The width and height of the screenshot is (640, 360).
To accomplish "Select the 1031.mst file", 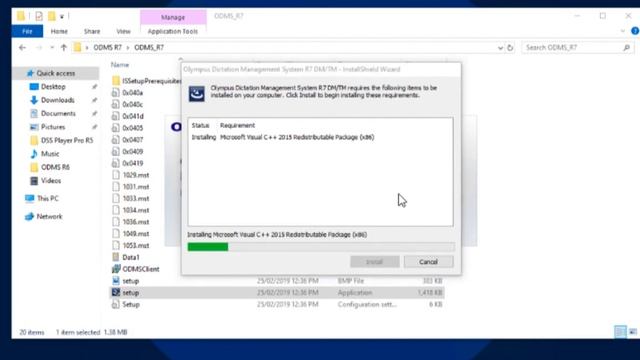I will [136, 187].
